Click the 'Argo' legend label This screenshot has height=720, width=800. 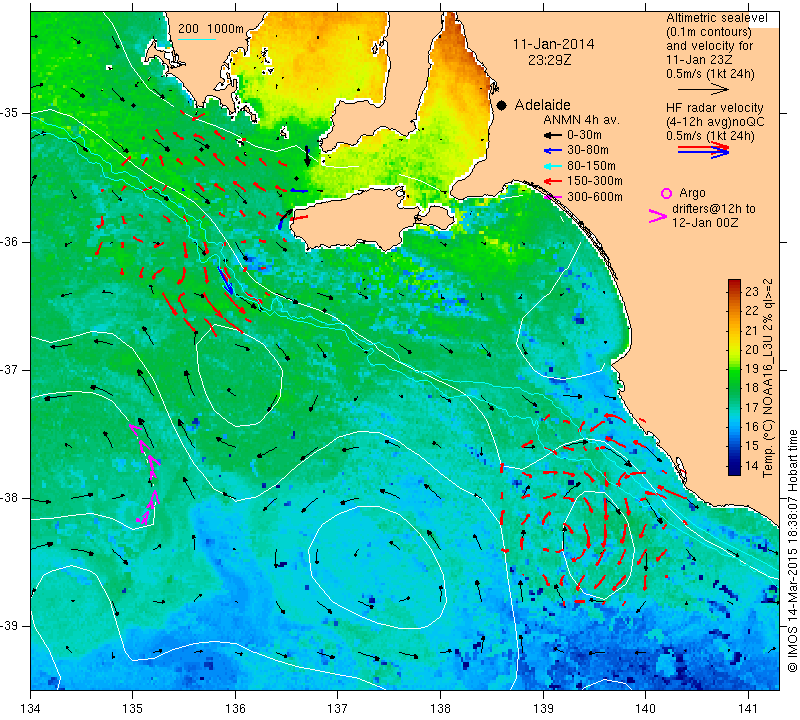click(692, 193)
